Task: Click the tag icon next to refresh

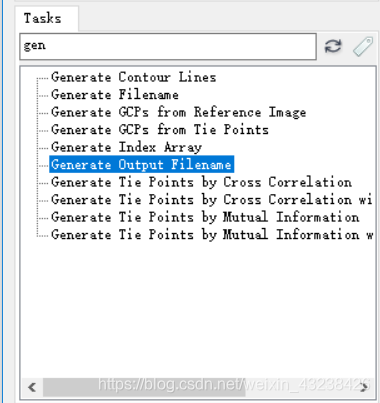Action: point(363,47)
